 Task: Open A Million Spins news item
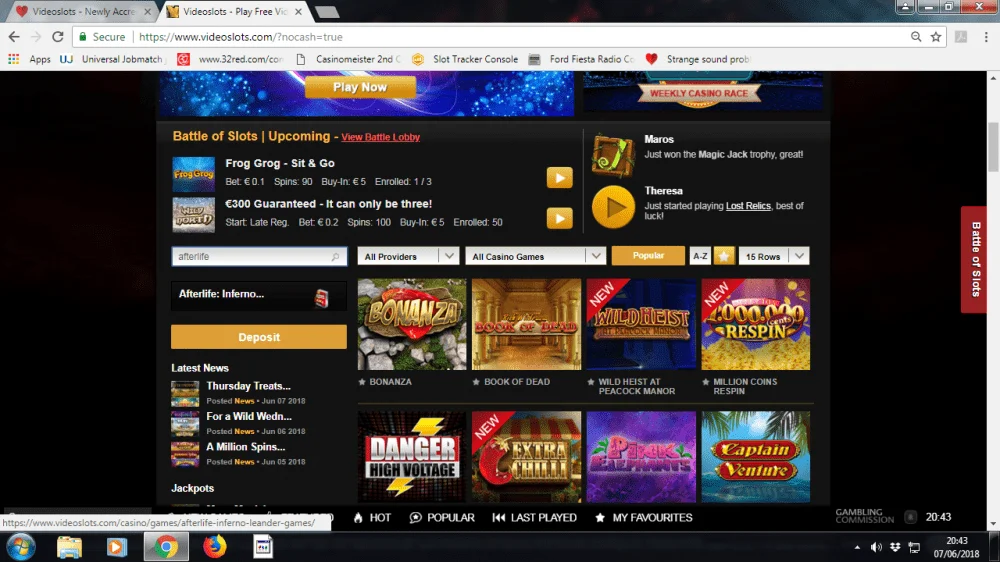(x=246, y=447)
